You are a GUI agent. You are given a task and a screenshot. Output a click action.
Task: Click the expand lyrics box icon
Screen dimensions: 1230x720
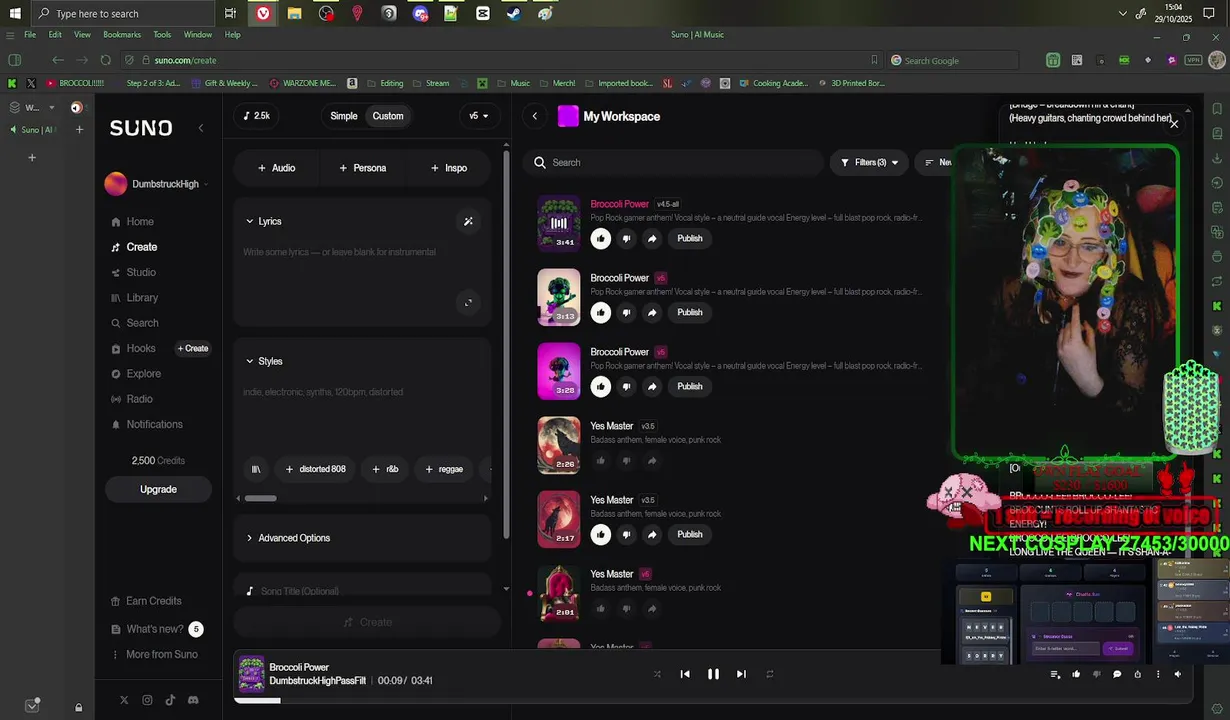click(468, 303)
